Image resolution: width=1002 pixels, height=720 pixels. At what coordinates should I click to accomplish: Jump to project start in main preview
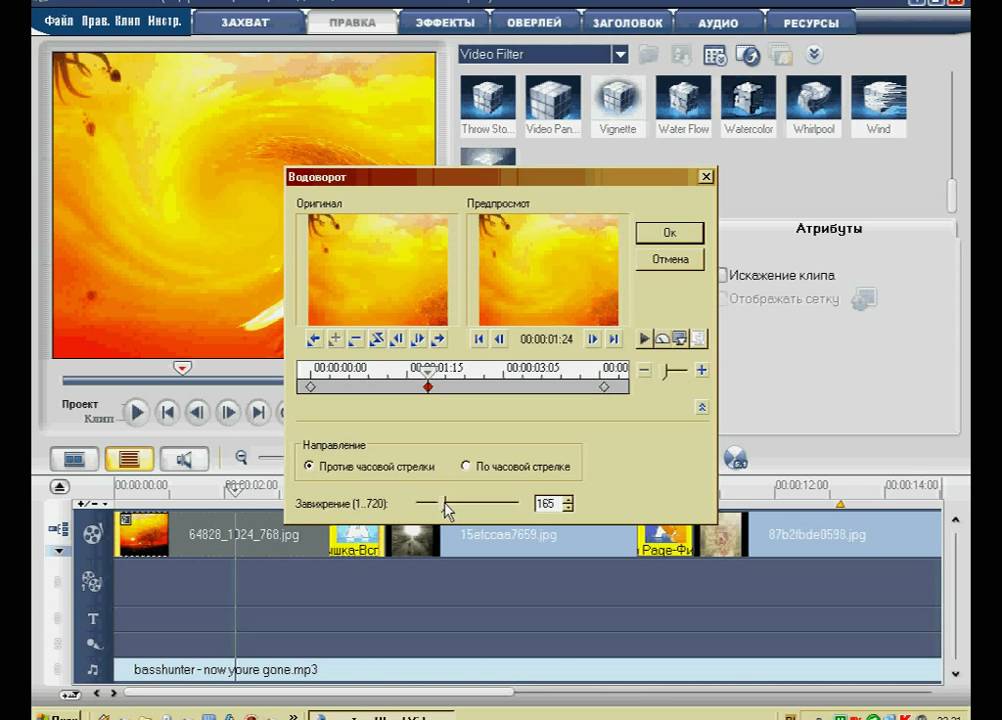point(167,413)
